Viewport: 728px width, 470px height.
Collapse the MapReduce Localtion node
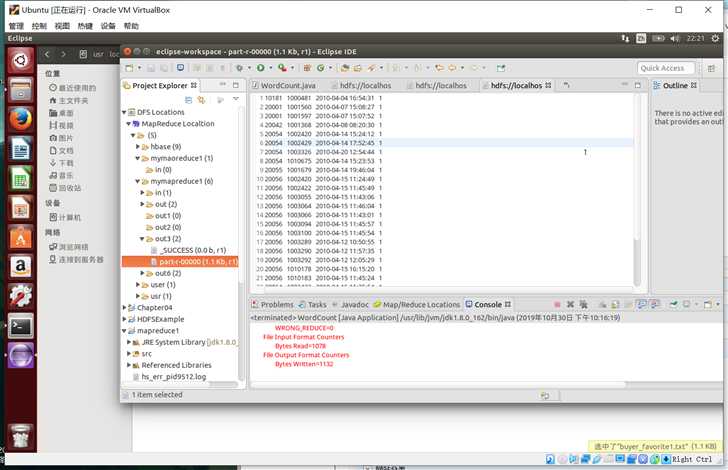[x=129, y=124]
